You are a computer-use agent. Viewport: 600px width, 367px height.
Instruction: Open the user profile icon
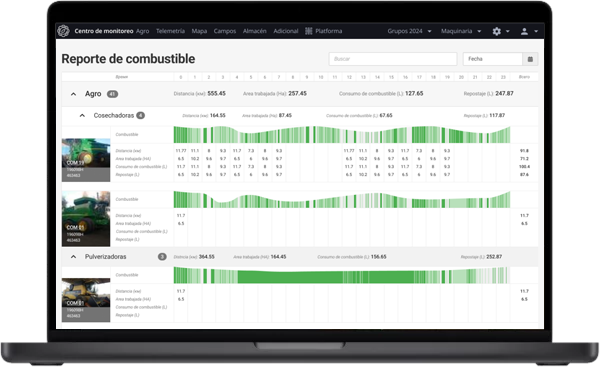click(524, 31)
